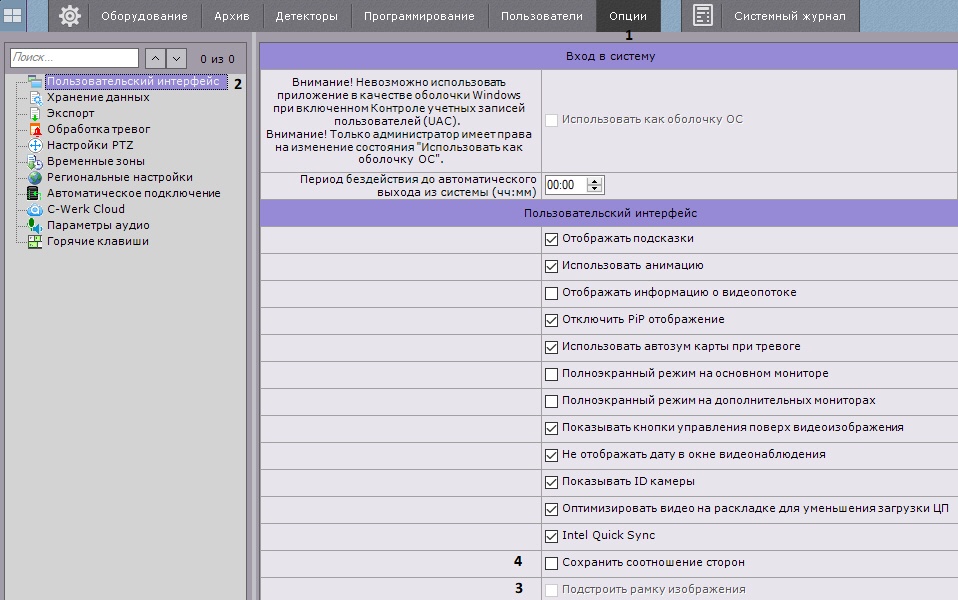
Task: Open the Оборудование tab
Action: [144, 16]
